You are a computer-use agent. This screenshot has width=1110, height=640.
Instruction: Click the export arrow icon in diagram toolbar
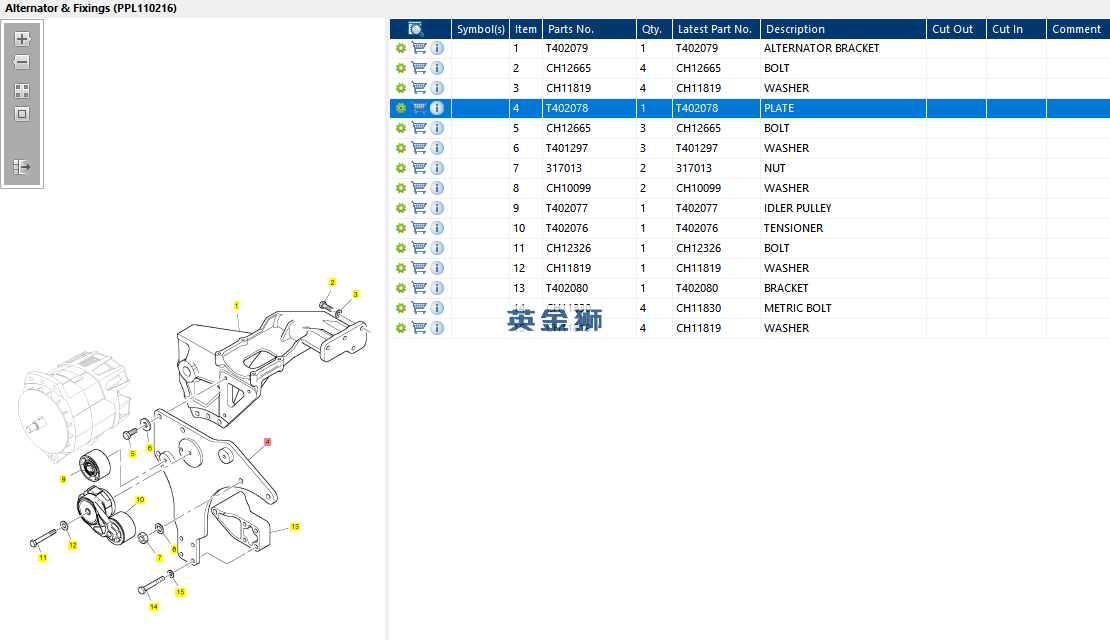click(22, 167)
